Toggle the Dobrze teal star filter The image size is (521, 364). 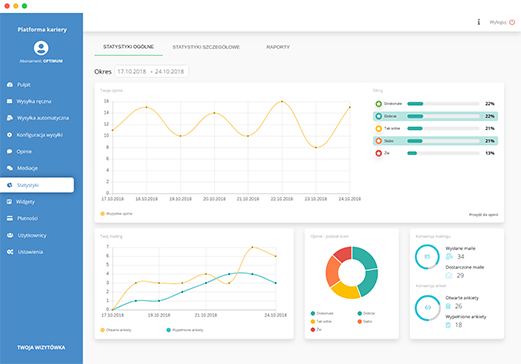coord(378,116)
